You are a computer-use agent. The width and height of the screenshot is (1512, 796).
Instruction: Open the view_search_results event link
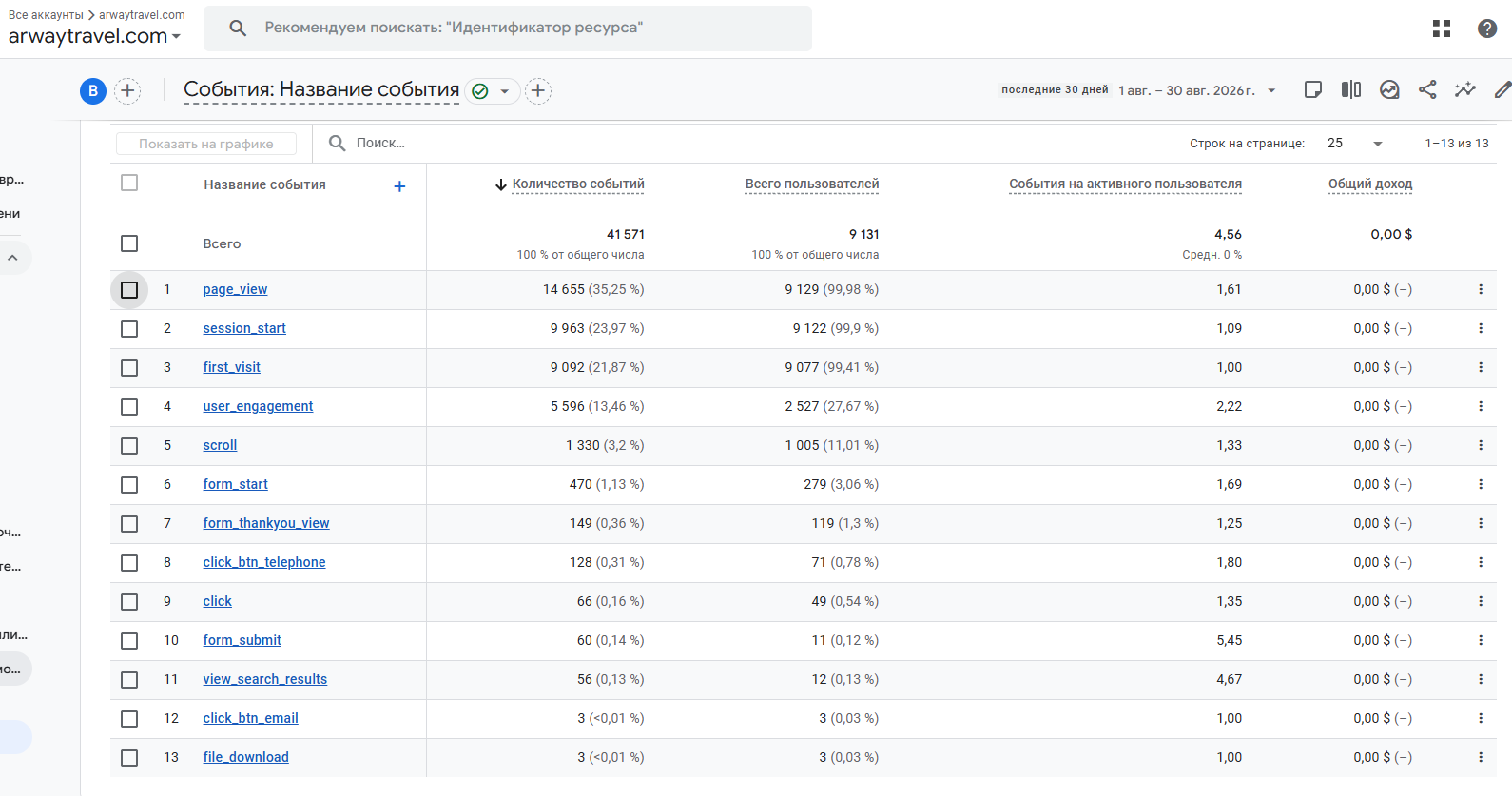265,679
